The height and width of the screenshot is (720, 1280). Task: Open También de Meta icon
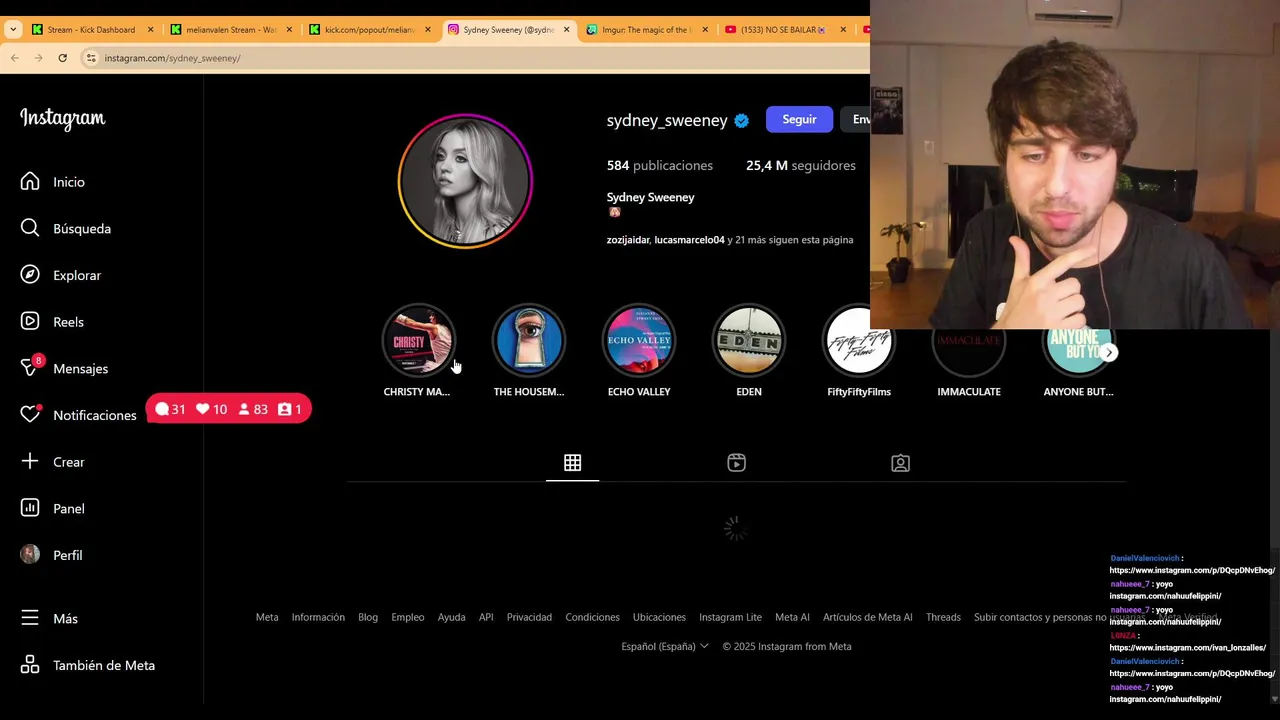(x=30, y=665)
